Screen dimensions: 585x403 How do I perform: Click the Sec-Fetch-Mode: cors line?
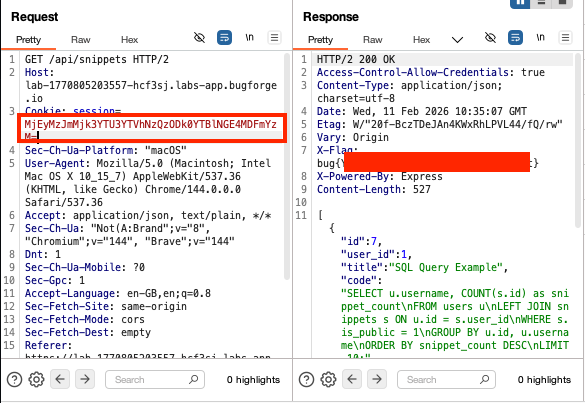(84, 319)
